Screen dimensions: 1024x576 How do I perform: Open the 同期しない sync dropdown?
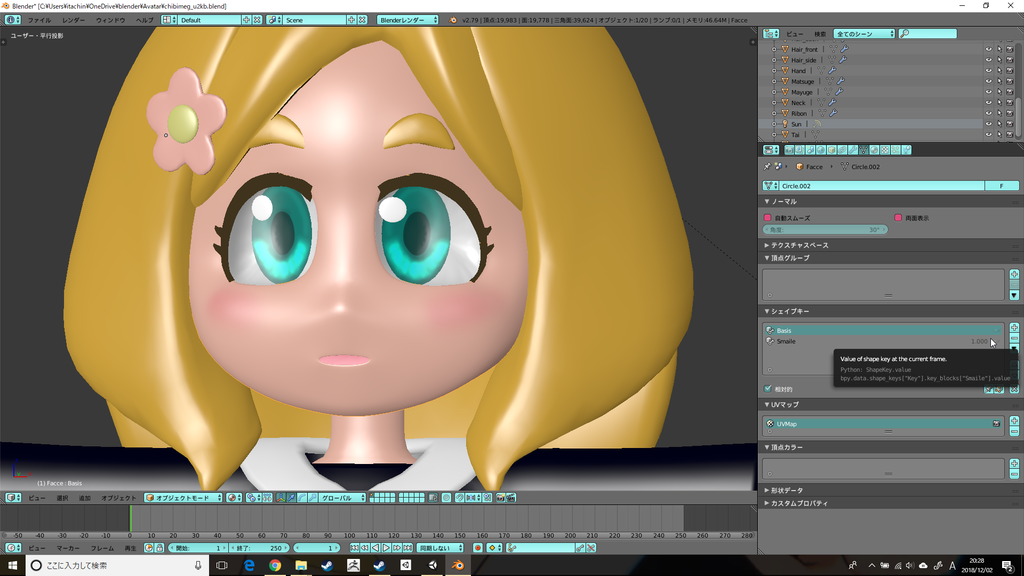coord(440,548)
